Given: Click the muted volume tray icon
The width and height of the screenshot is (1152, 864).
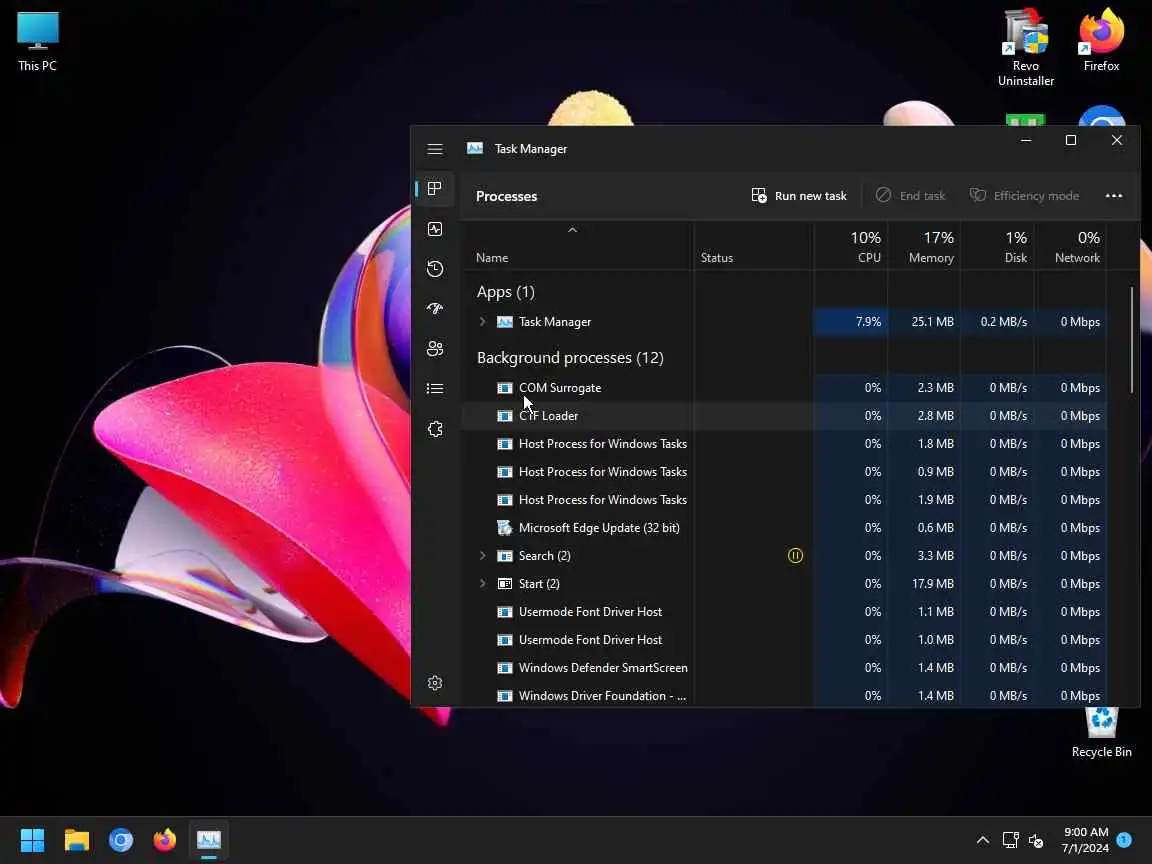Looking at the screenshot, I should click(1036, 840).
